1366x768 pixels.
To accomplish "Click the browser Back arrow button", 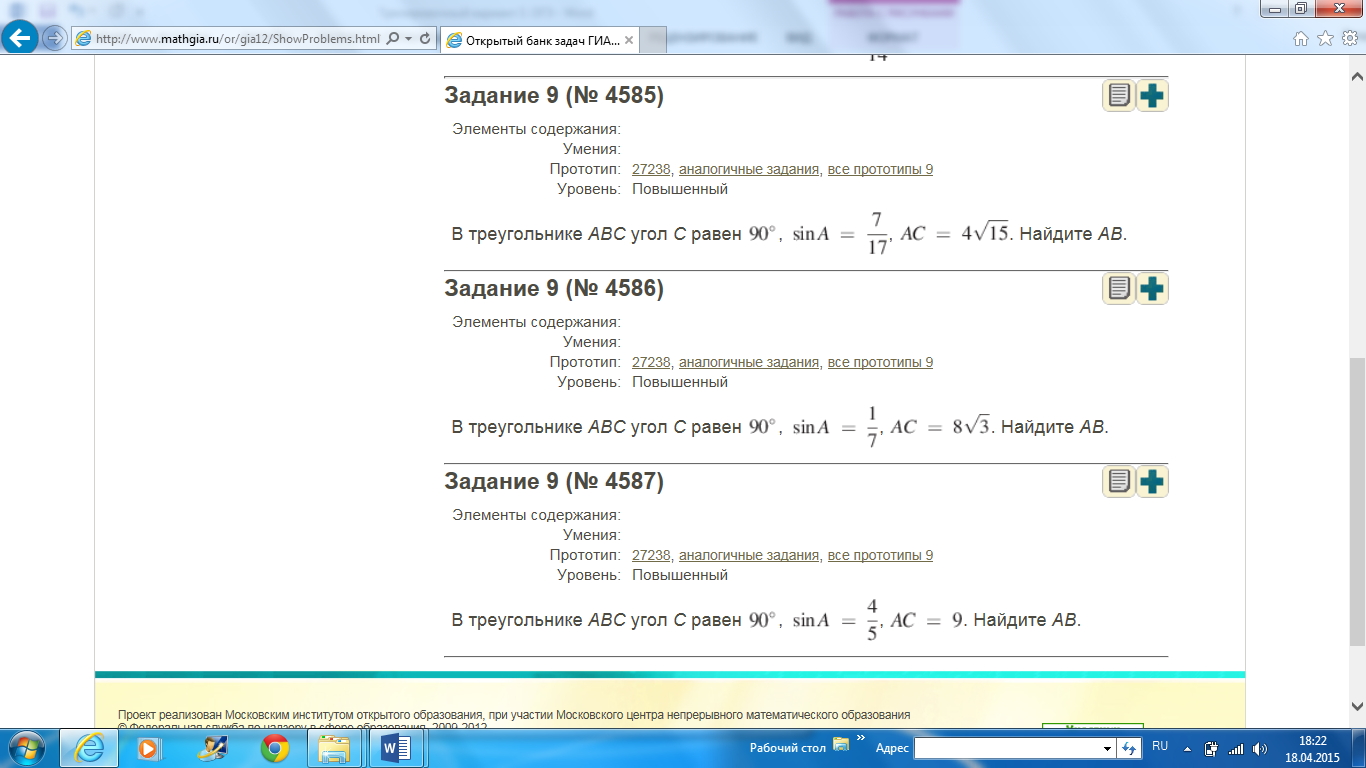I will (x=22, y=38).
